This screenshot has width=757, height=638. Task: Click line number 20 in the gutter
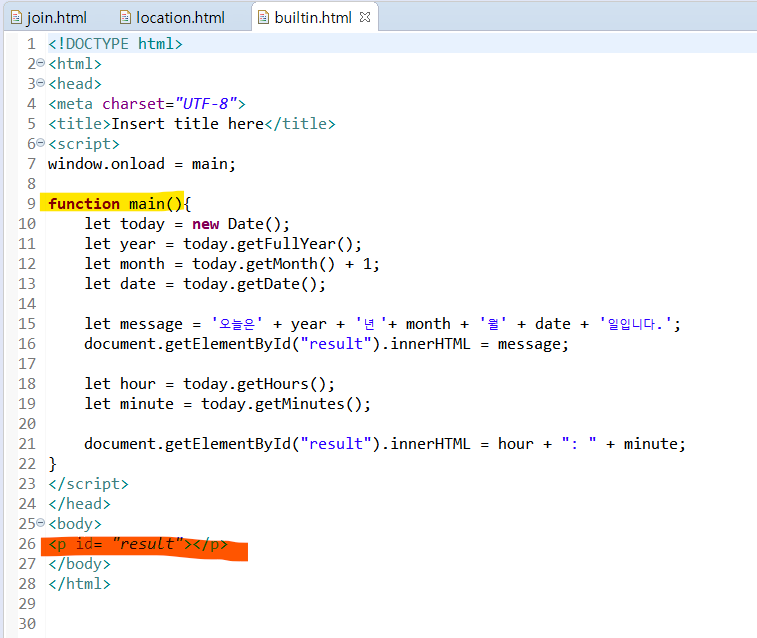[27, 424]
